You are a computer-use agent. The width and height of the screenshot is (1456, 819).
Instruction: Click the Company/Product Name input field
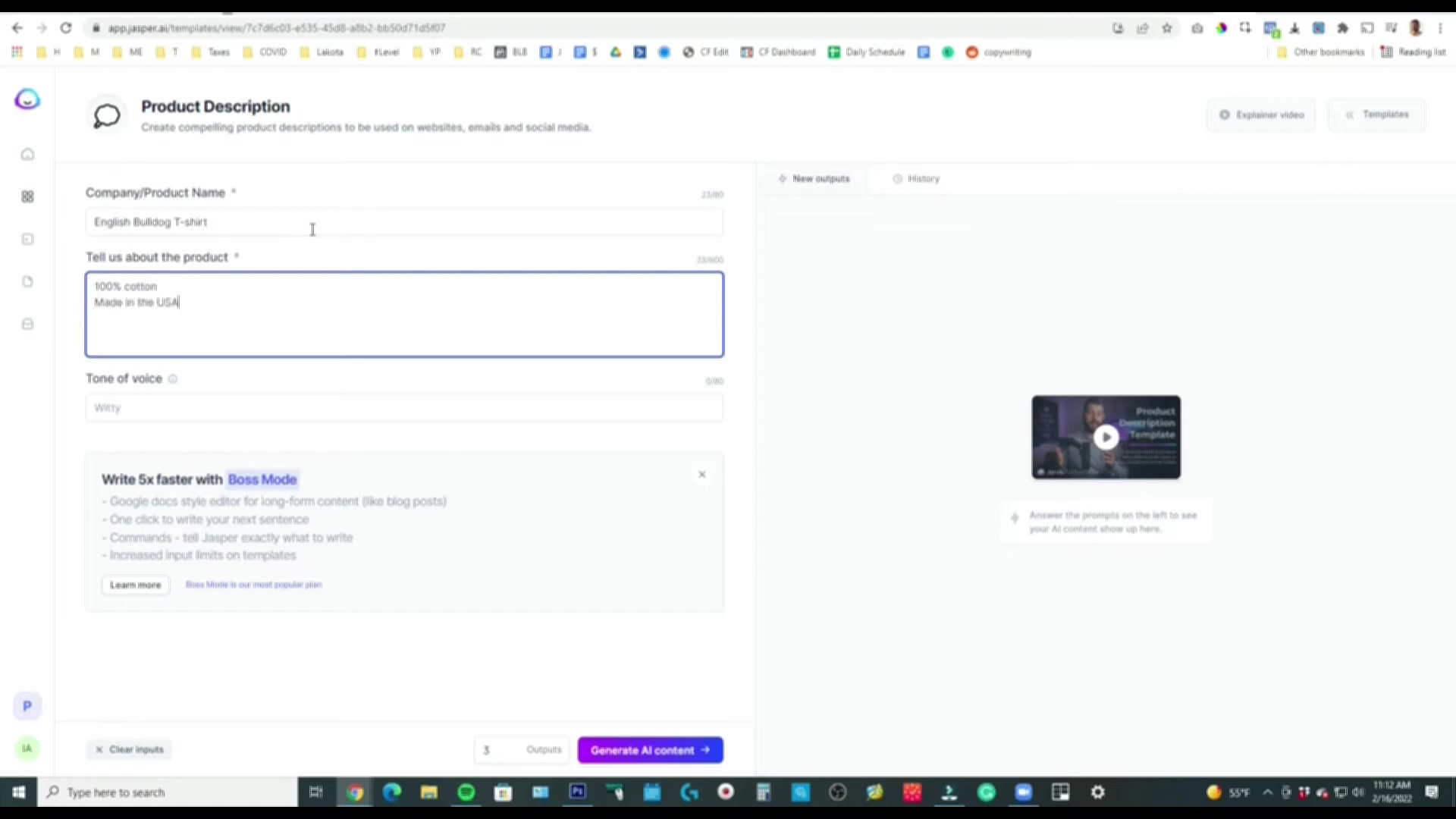click(404, 222)
